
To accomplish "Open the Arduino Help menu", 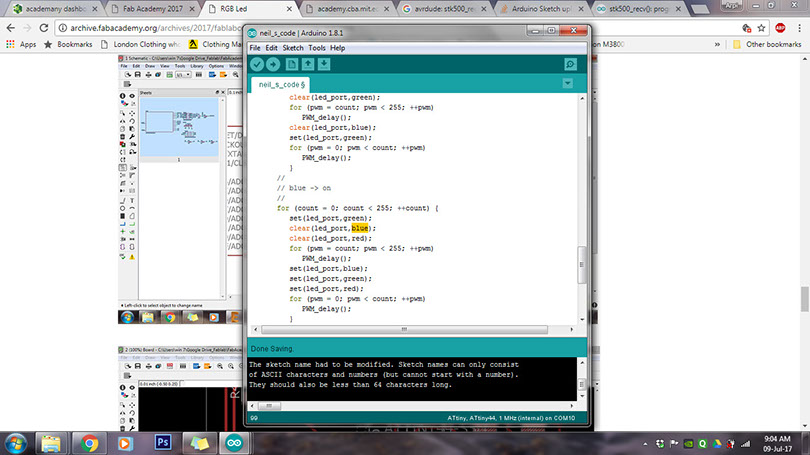I will [337, 48].
